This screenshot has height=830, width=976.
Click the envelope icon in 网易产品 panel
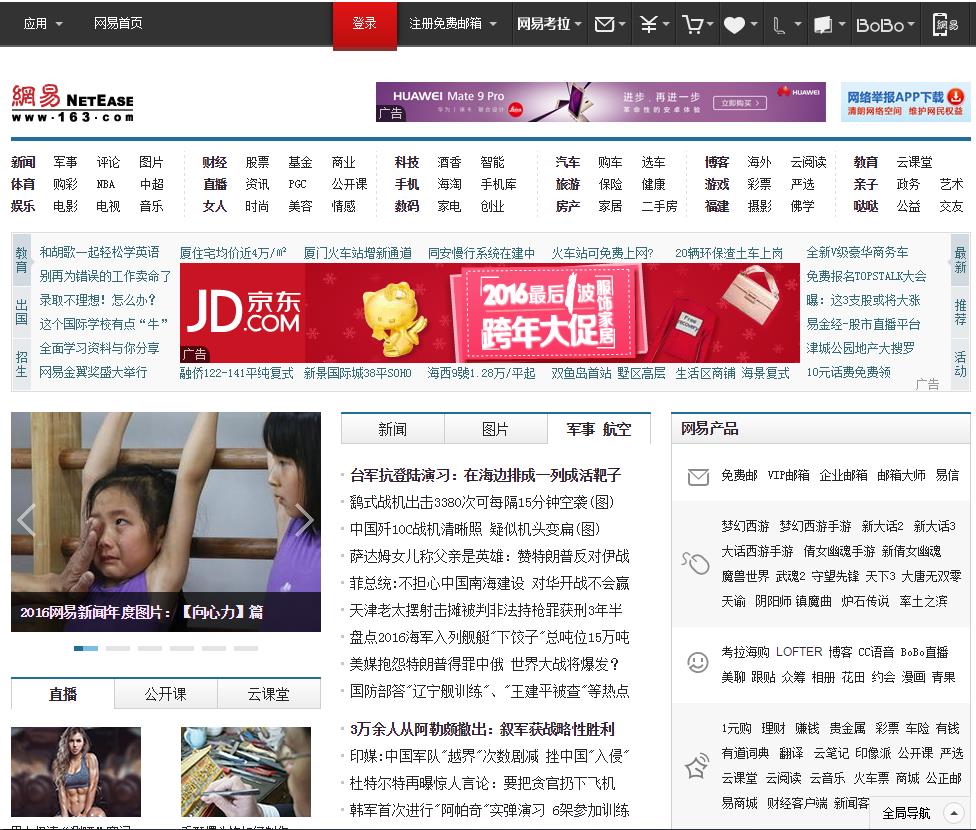[x=698, y=477]
